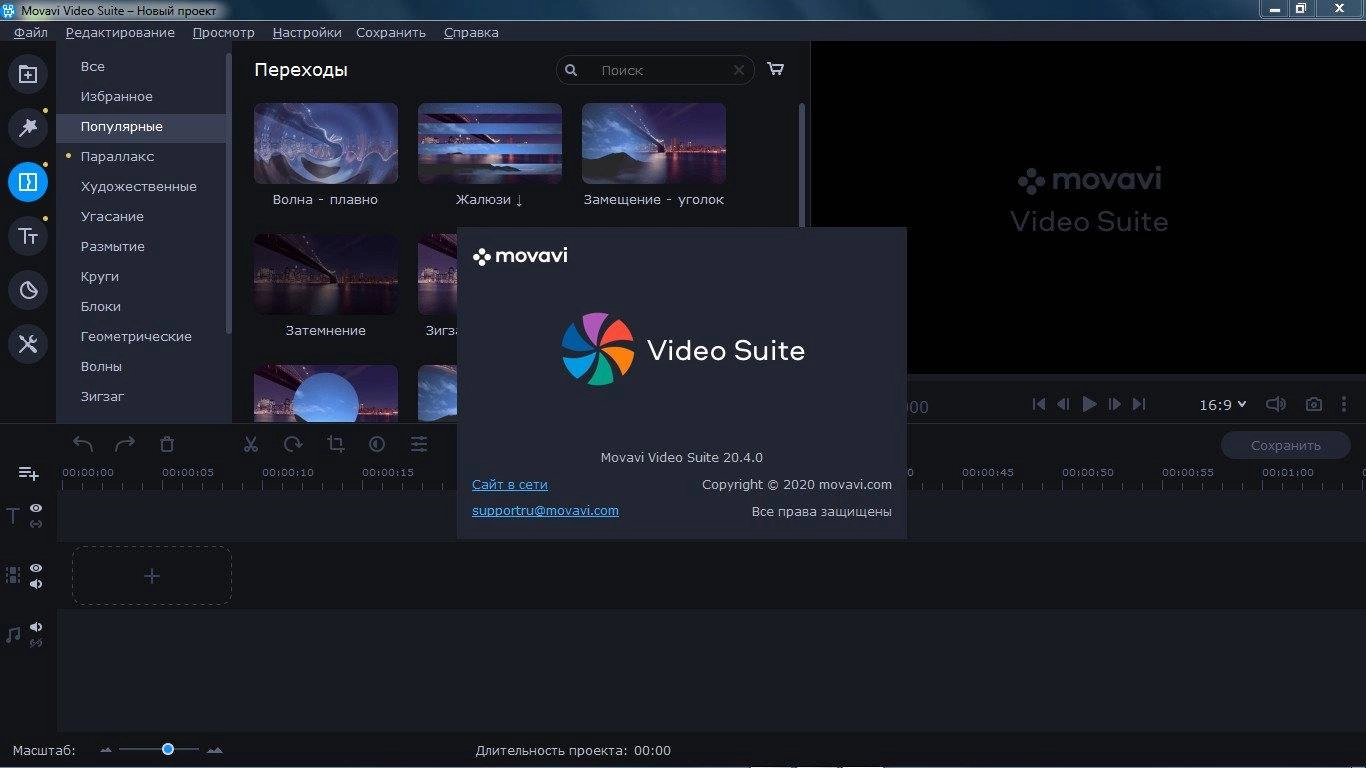Screen dimensions: 1366x768
Task: Jump to next clip end button
Action: 1139,404
